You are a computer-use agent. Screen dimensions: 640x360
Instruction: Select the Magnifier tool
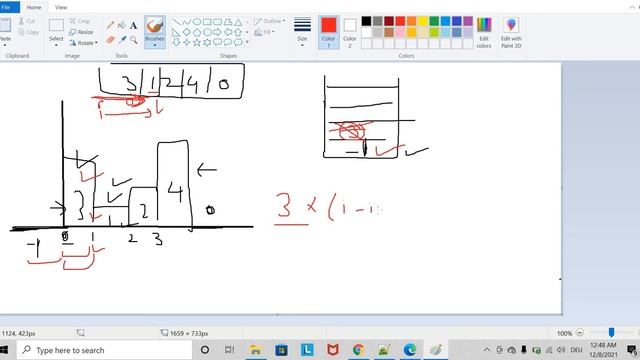pyautogui.click(x=133, y=40)
